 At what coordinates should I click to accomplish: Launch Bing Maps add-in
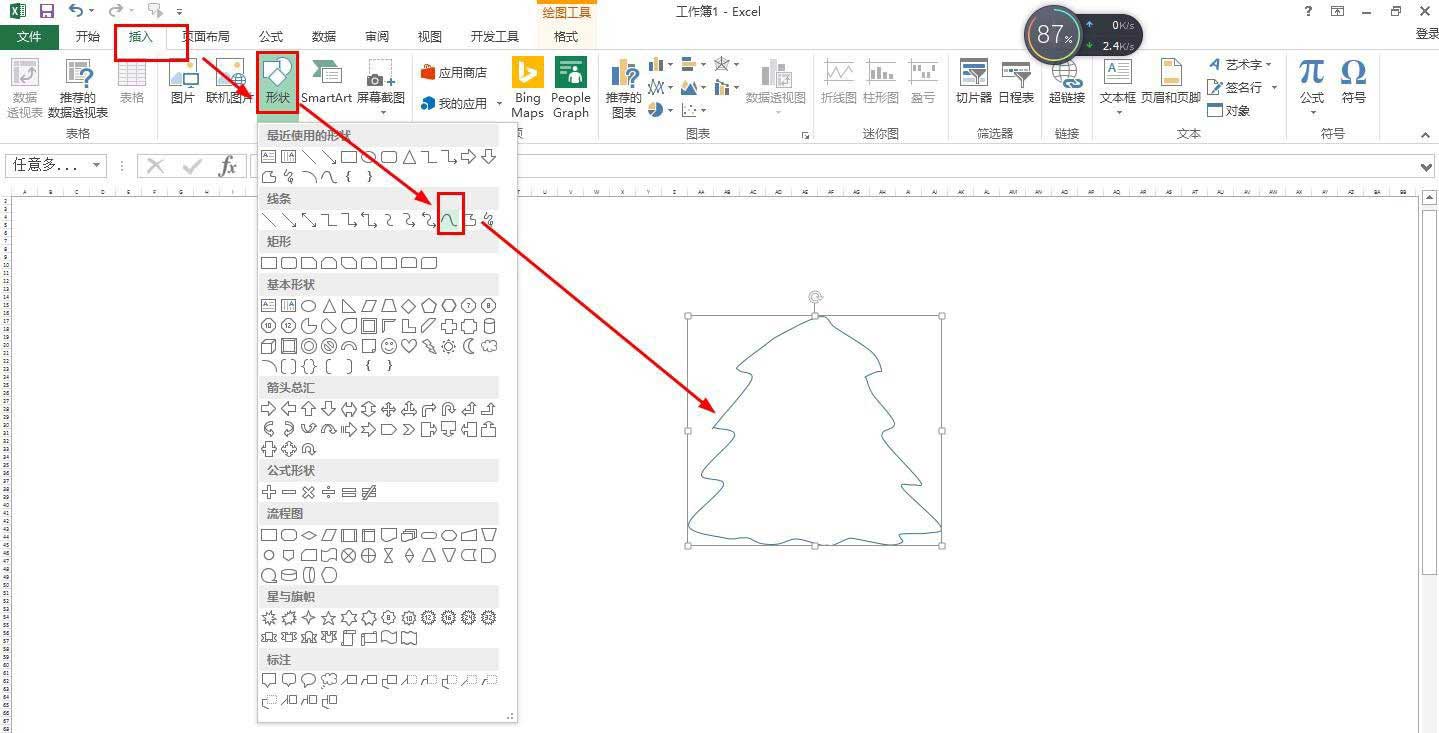tap(527, 88)
